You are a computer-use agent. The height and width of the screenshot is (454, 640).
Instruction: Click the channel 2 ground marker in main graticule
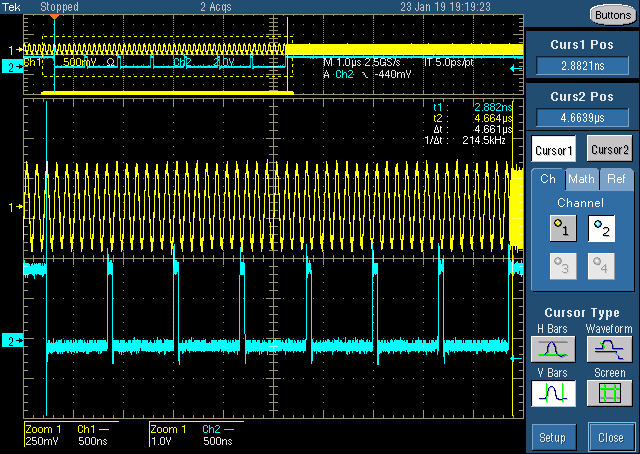tap(12, 342)
